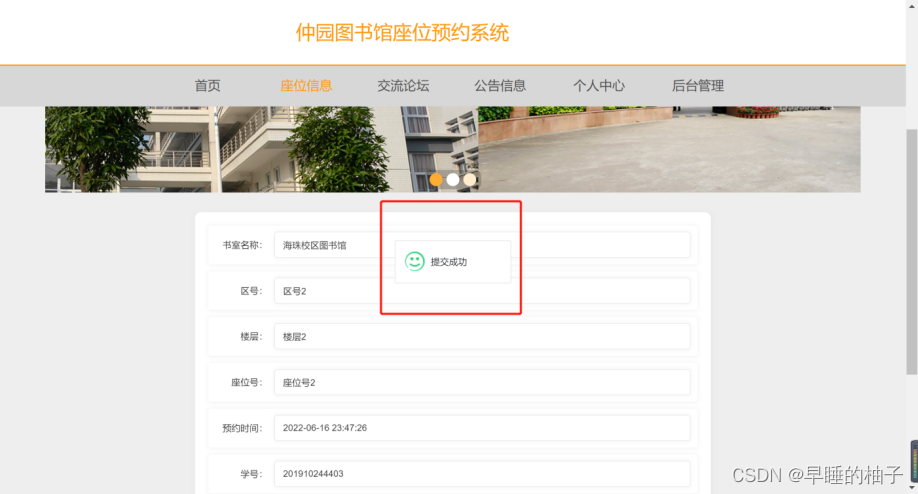
Task: Click the 区号 label
Action: tap(252, 291)
